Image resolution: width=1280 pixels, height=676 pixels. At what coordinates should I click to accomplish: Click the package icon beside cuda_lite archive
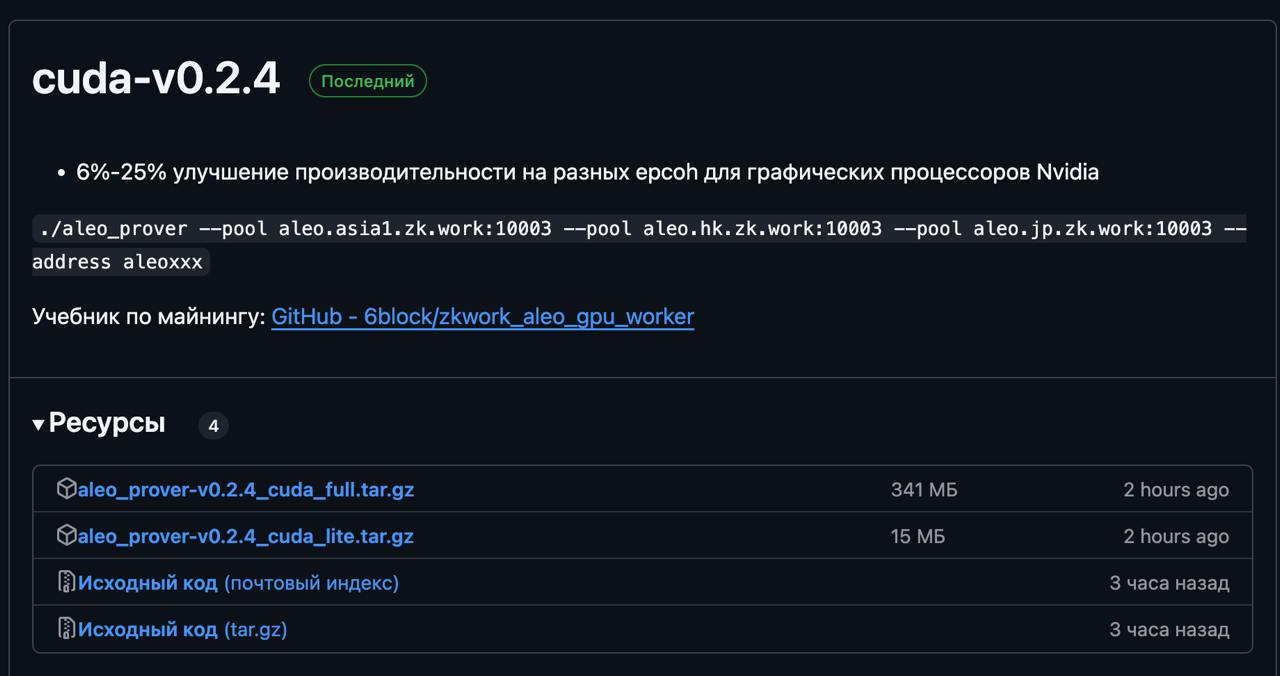click(66, 536)
